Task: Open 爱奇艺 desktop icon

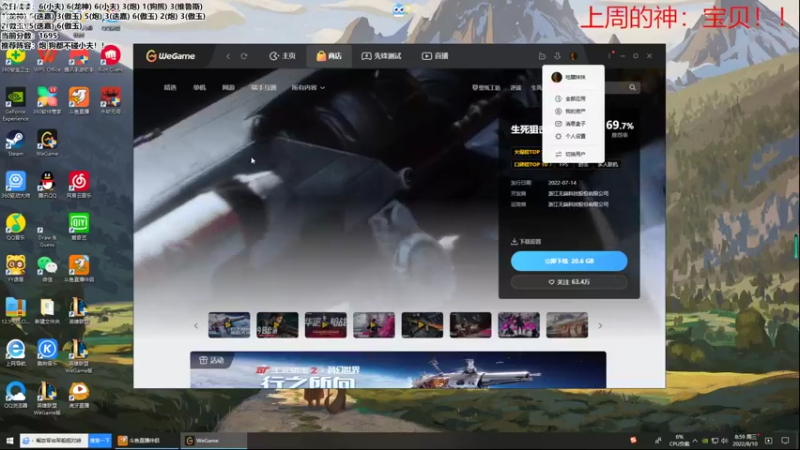Action: (x=79, y=227)
